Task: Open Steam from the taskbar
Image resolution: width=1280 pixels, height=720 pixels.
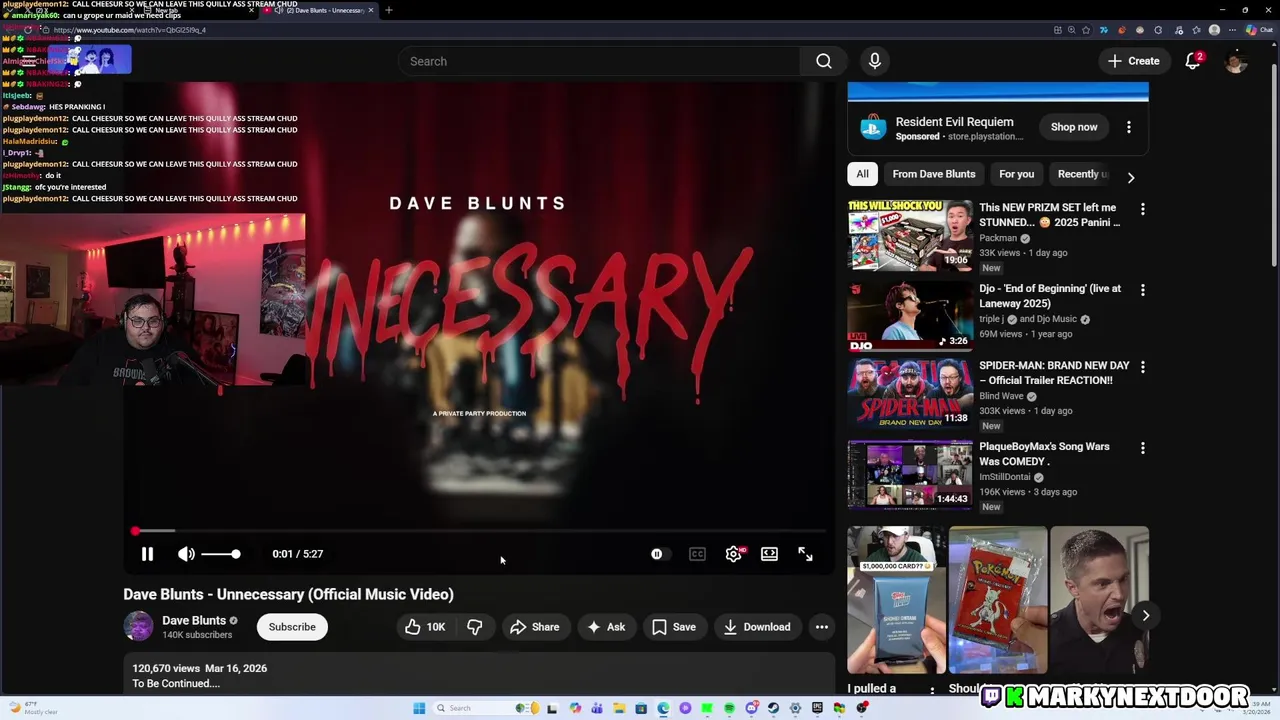Action: (773, 708)
